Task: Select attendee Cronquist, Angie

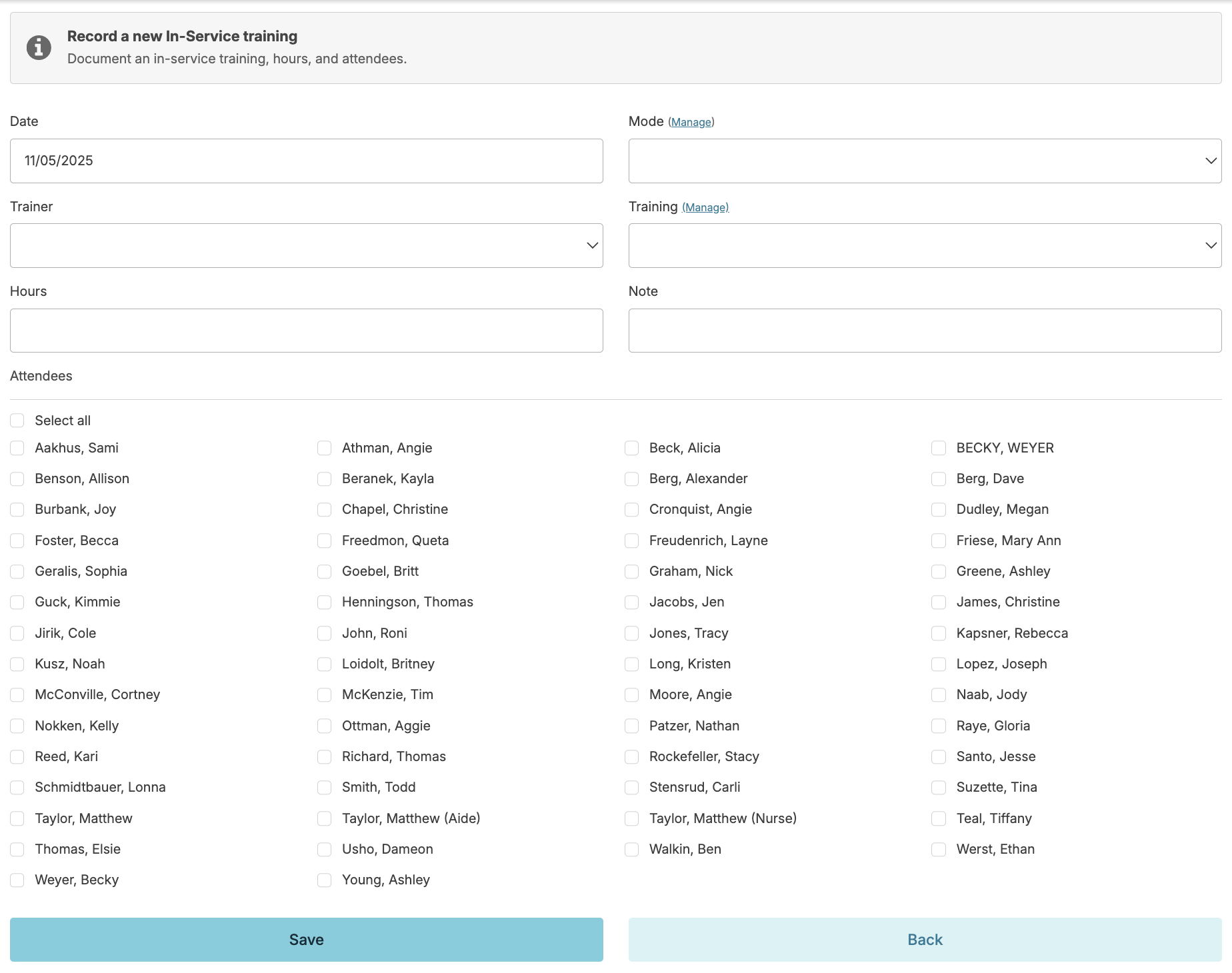Action: [x=632, y=509]
